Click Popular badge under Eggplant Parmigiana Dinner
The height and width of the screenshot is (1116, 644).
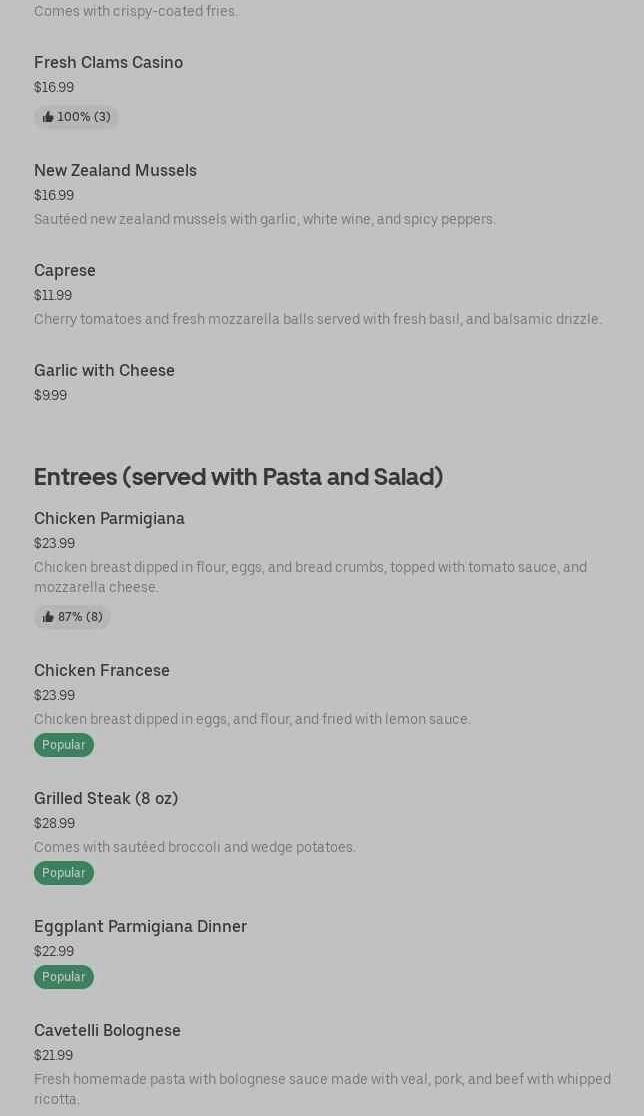pyautogui.click(x=64, y=977)
